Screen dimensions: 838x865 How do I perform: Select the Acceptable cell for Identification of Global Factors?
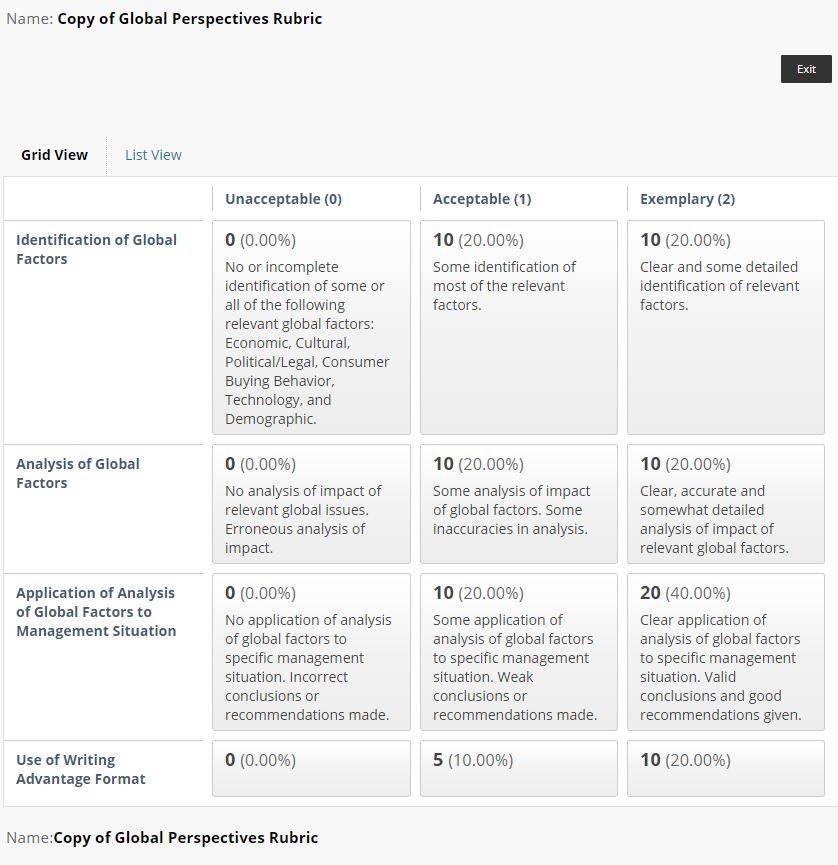(x=519, y=328)
